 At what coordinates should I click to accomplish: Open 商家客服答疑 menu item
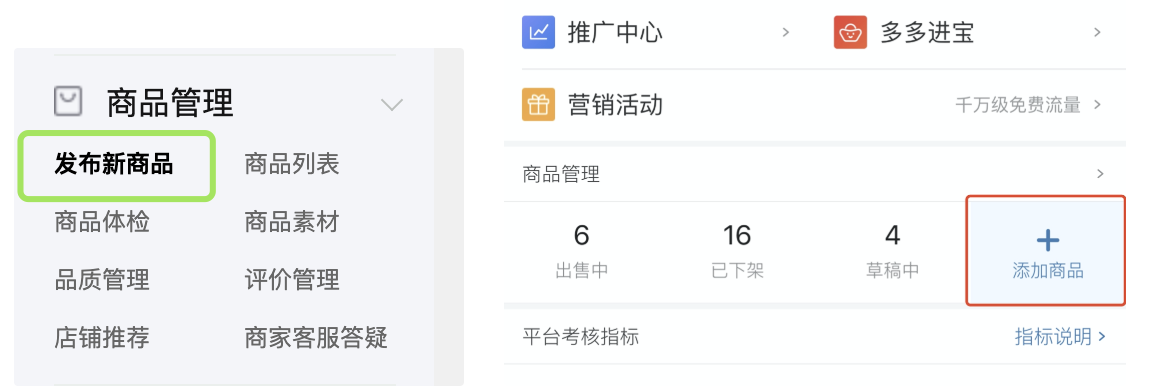(x=316, y=337)
